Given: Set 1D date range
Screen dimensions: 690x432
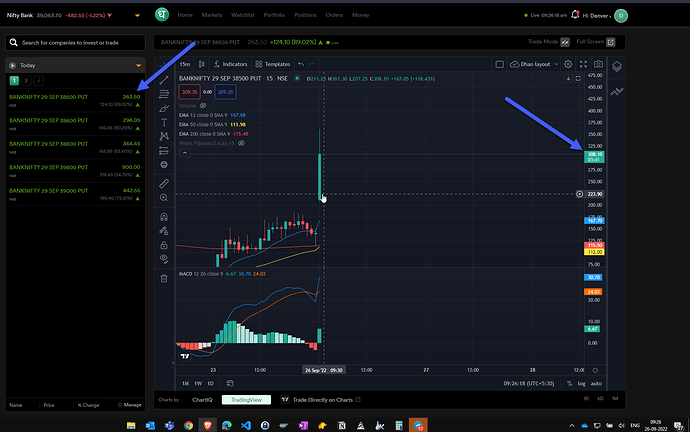Looking at the screenshot, I should 210,384.
